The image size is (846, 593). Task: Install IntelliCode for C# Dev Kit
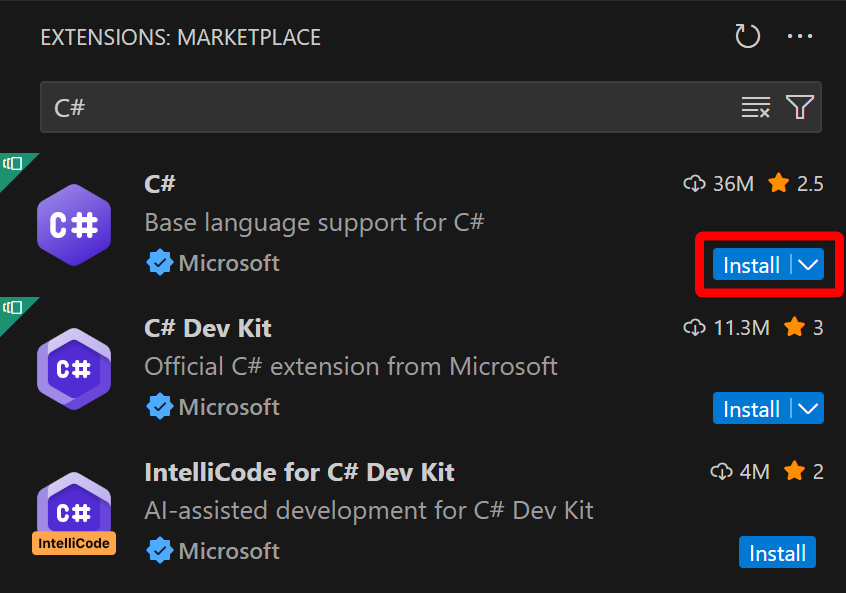pyautogui.click(x=777, y=553)
